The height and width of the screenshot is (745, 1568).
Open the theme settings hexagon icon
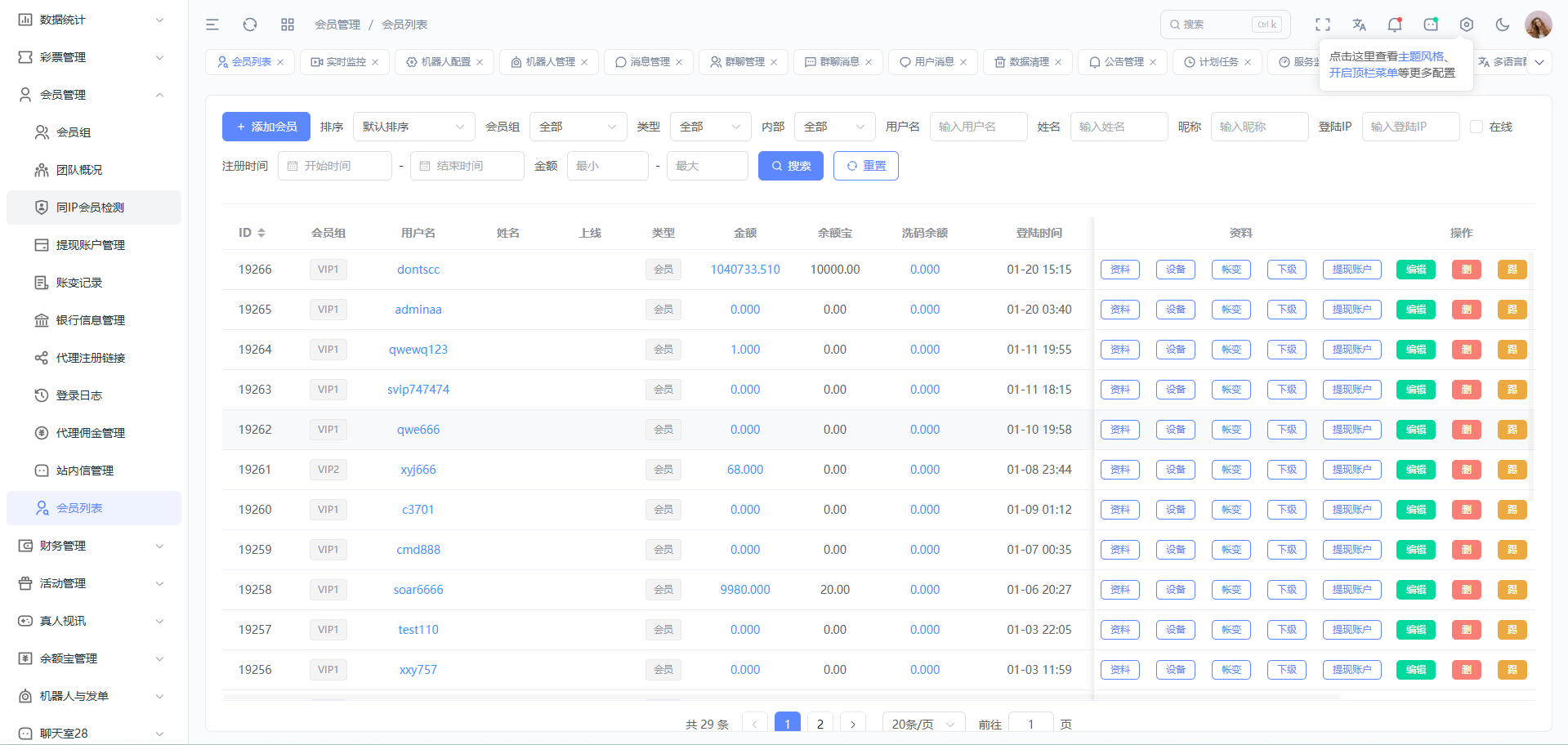click(1467, 25)
